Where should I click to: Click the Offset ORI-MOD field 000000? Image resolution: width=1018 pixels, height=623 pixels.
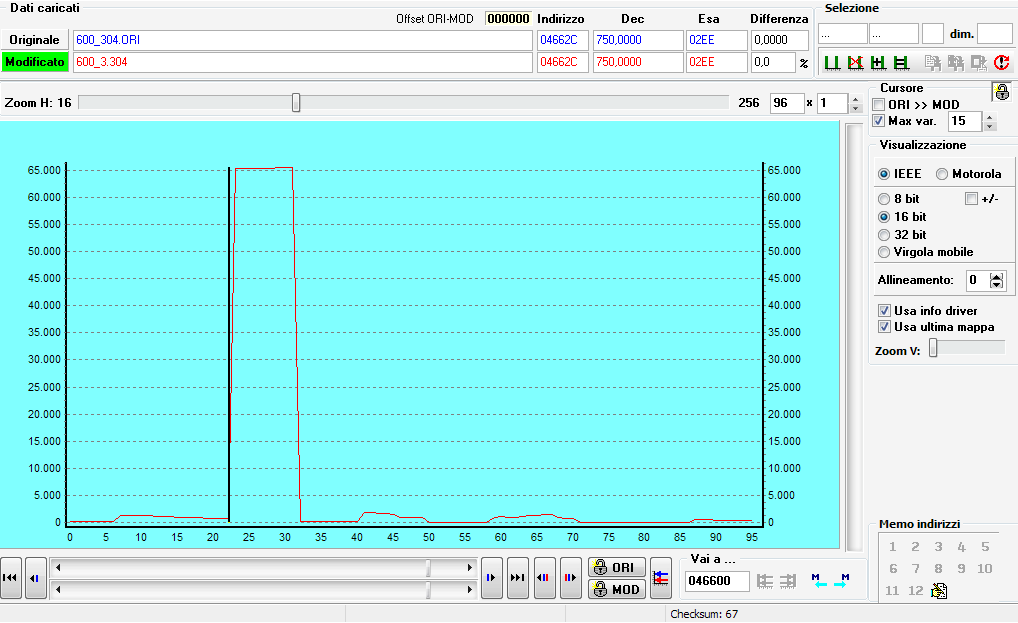tap(508, 19)
